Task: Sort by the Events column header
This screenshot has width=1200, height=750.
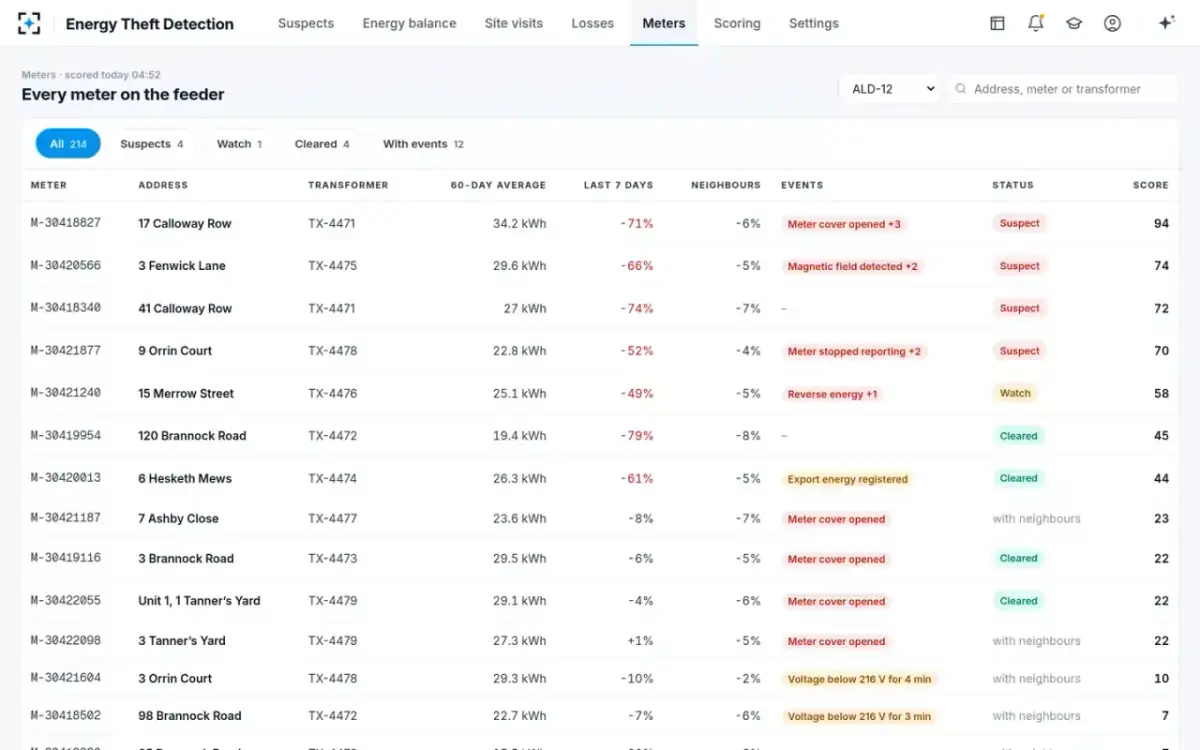Action: (x=802, y=185)
